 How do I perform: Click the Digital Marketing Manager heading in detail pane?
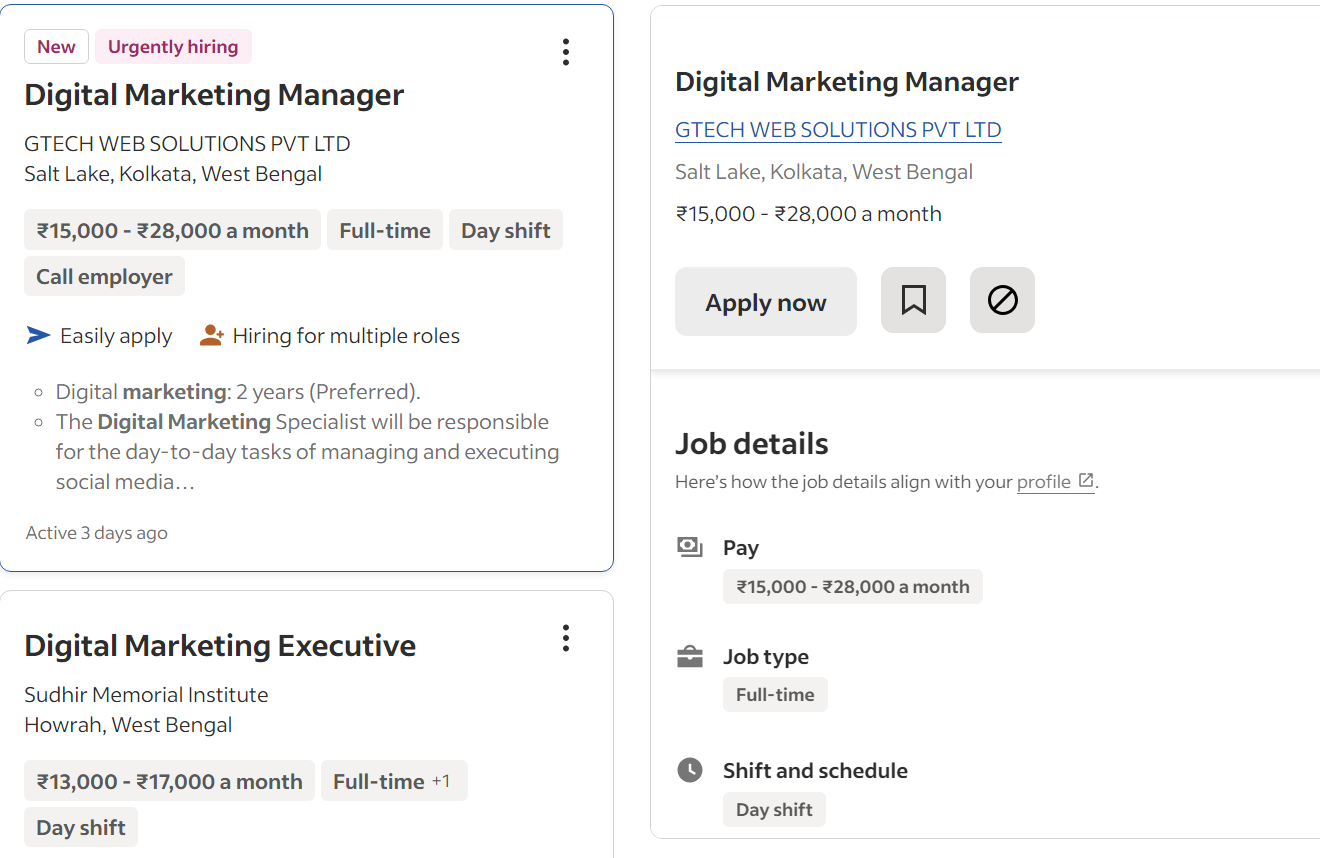[847, 82]
